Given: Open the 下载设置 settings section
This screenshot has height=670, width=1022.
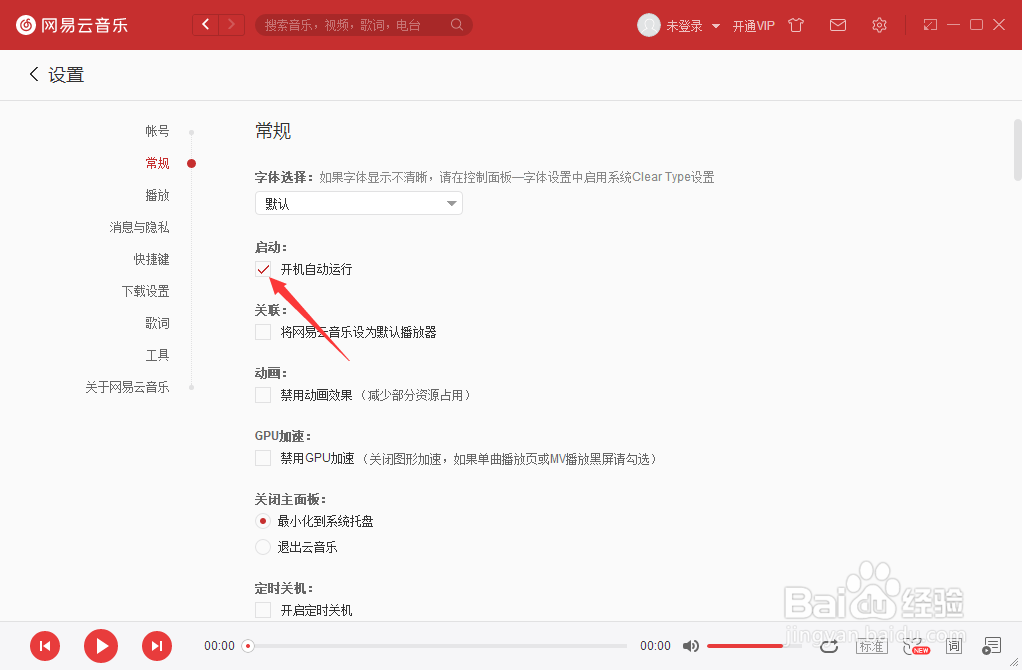Looking at the screenshot, I should [x=145, y=290].
